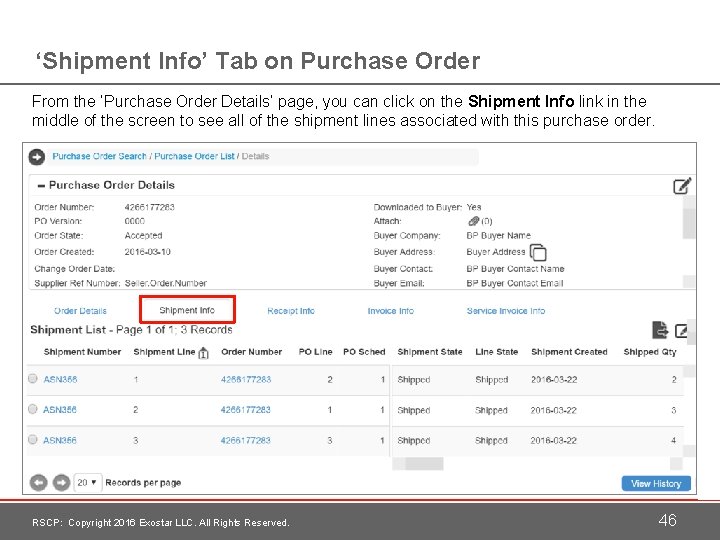Image resolution: width=720 pixels, height=540 pixels.
Task: Click the Line State column header
Action: (496, 352)
